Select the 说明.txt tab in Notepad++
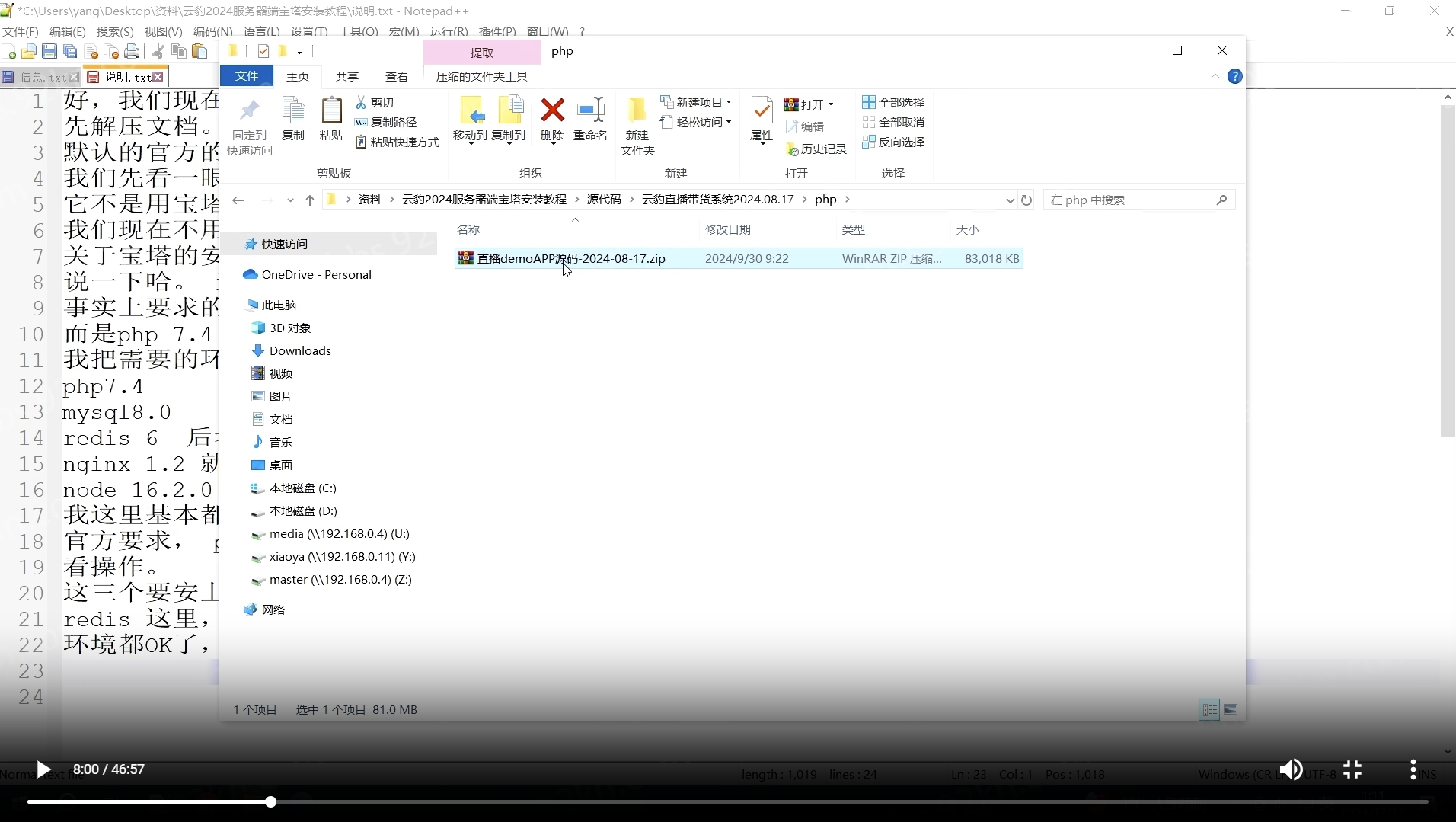The height and width of the screenshot is (822, 1456). tap(126, 77)
